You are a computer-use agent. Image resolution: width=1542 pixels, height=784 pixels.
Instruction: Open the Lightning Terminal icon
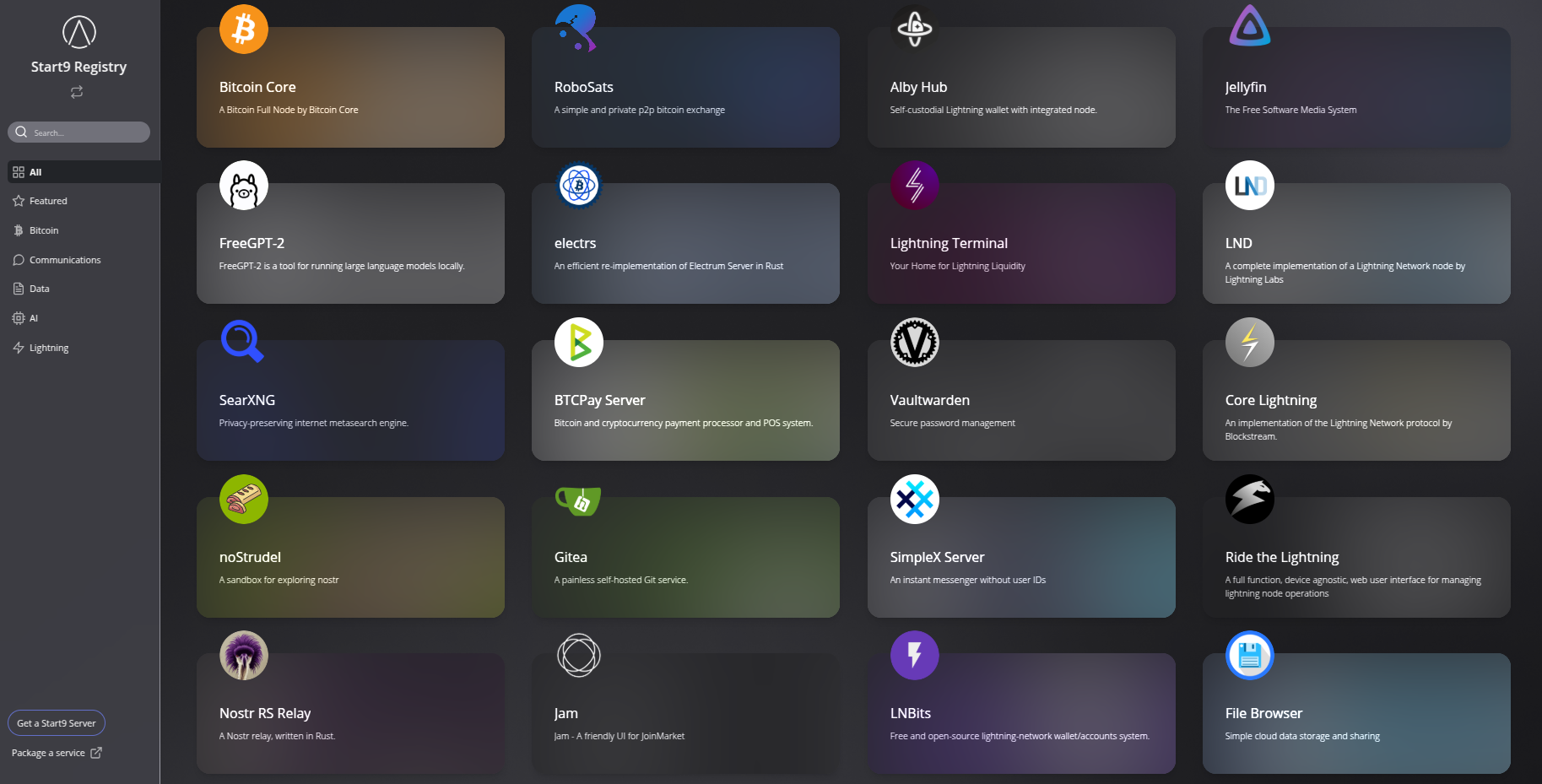coord(914,185)
